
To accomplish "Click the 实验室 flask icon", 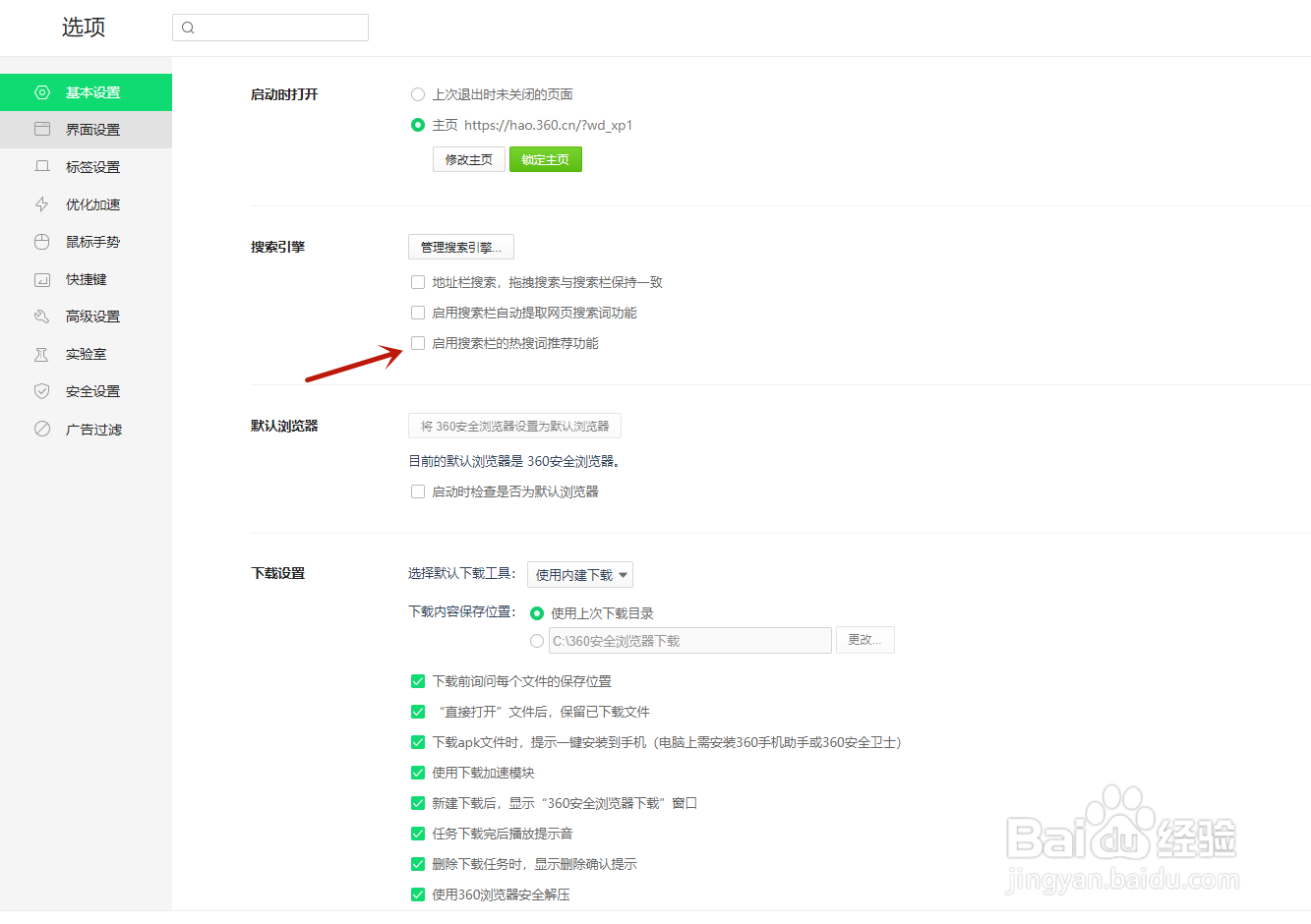I will (x=42, y=354).
